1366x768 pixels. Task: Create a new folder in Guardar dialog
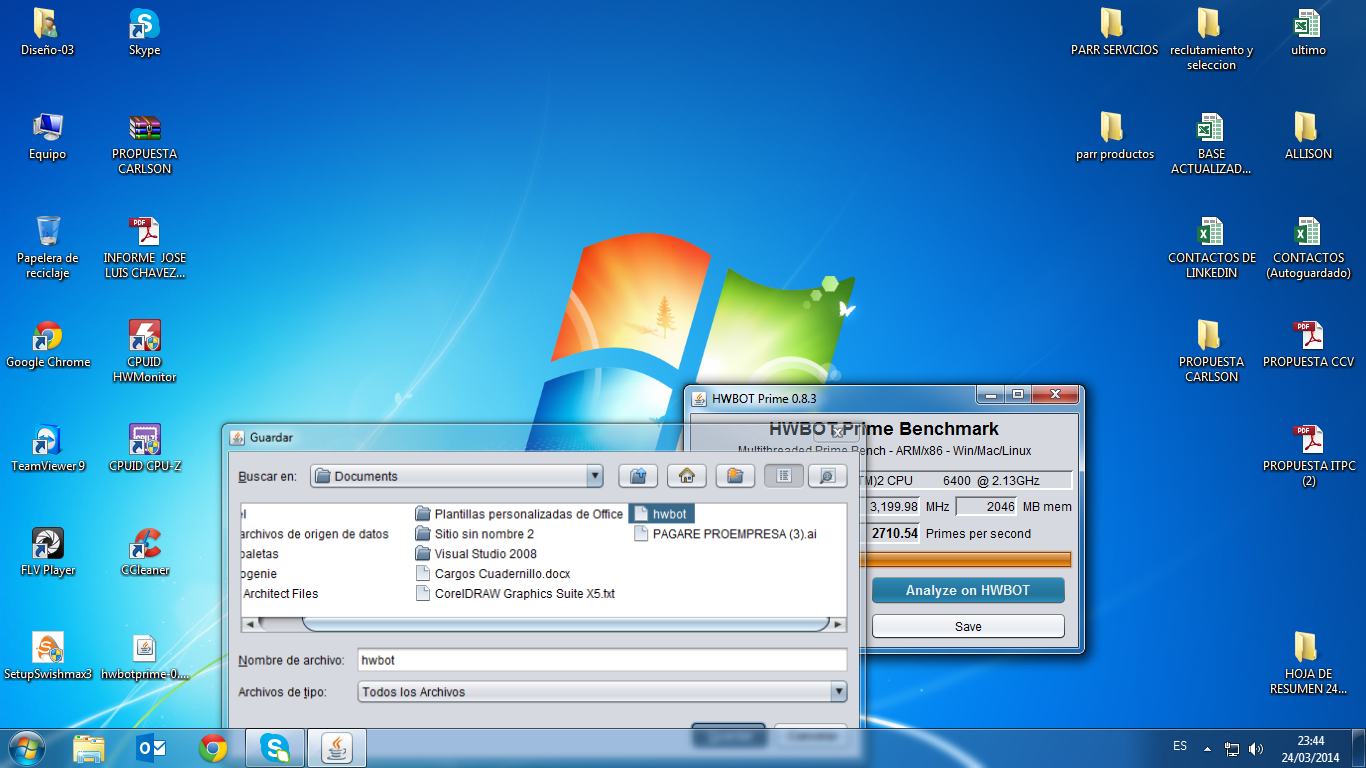[x=734, y=476]
